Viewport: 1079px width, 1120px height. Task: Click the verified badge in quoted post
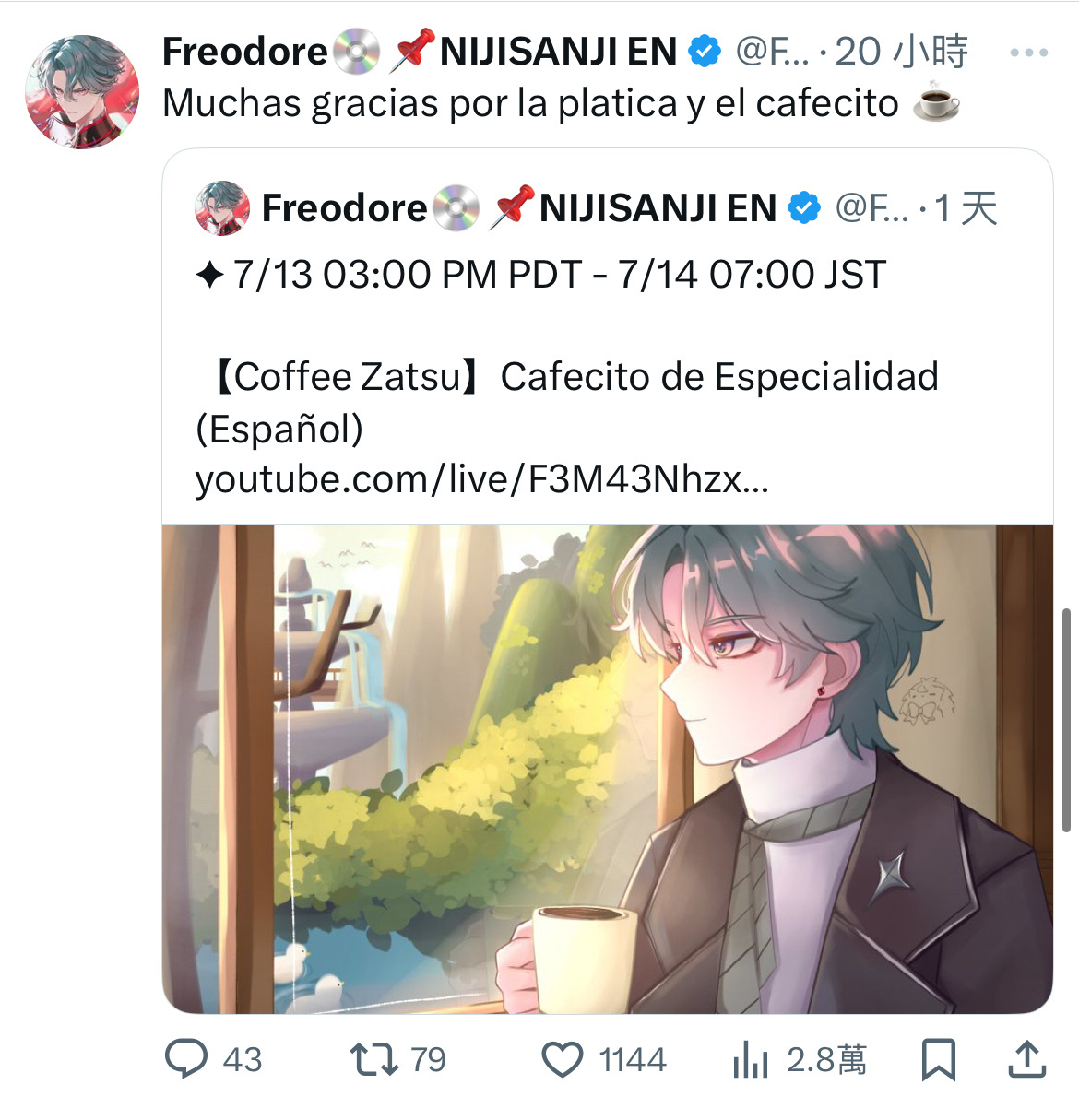point(805,208)
